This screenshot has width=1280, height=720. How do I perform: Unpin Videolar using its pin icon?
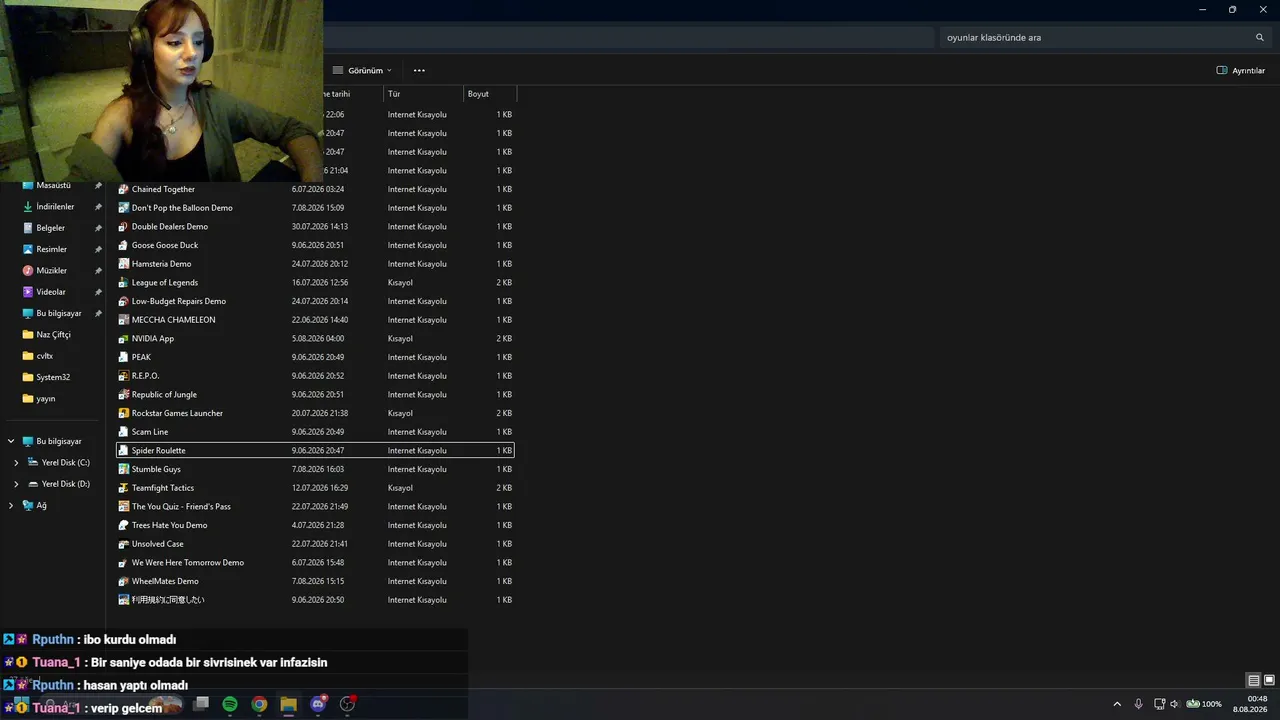click(x=98, y=292)
